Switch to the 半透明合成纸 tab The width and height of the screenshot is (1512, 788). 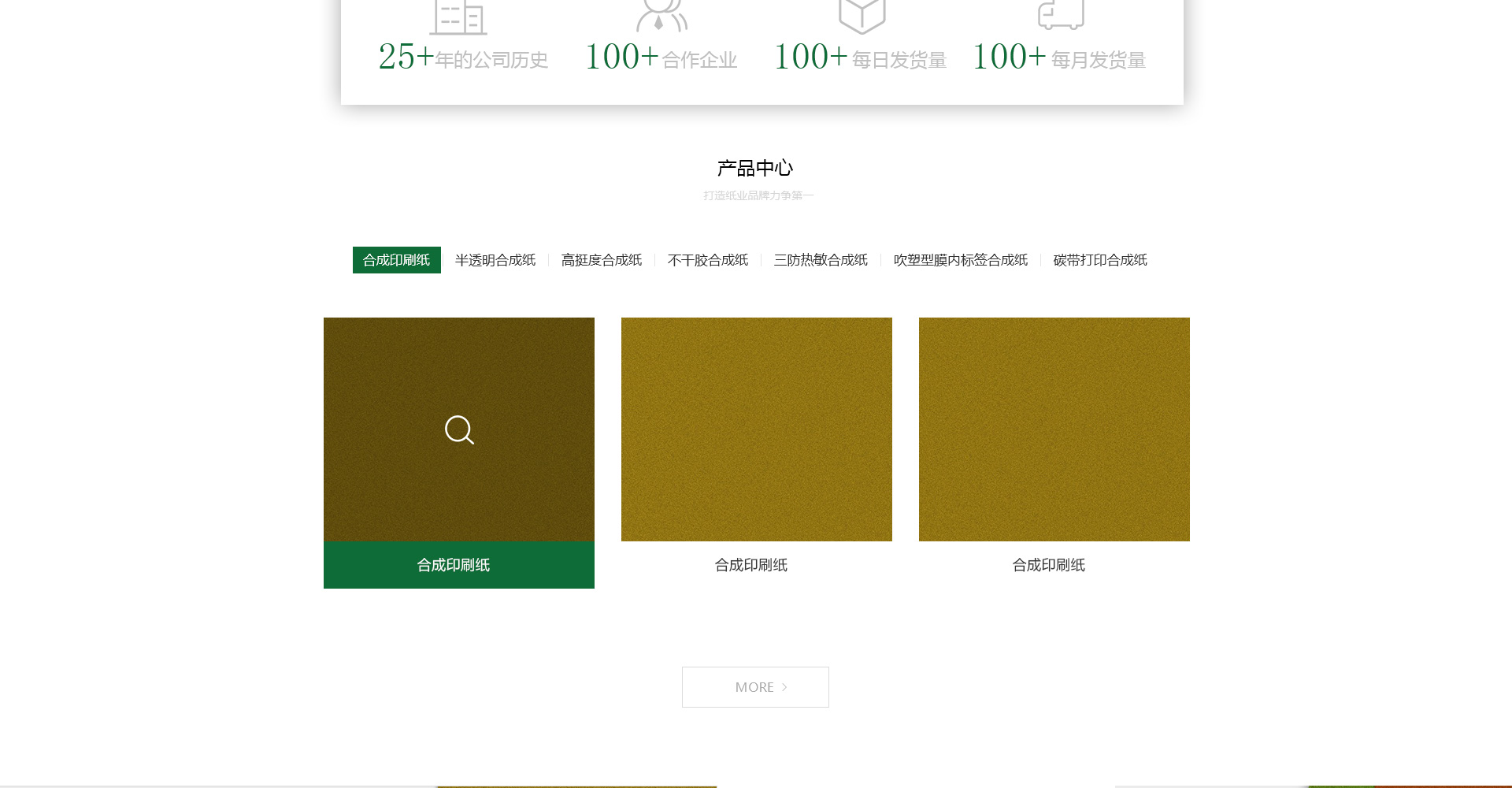coord(495,260)
